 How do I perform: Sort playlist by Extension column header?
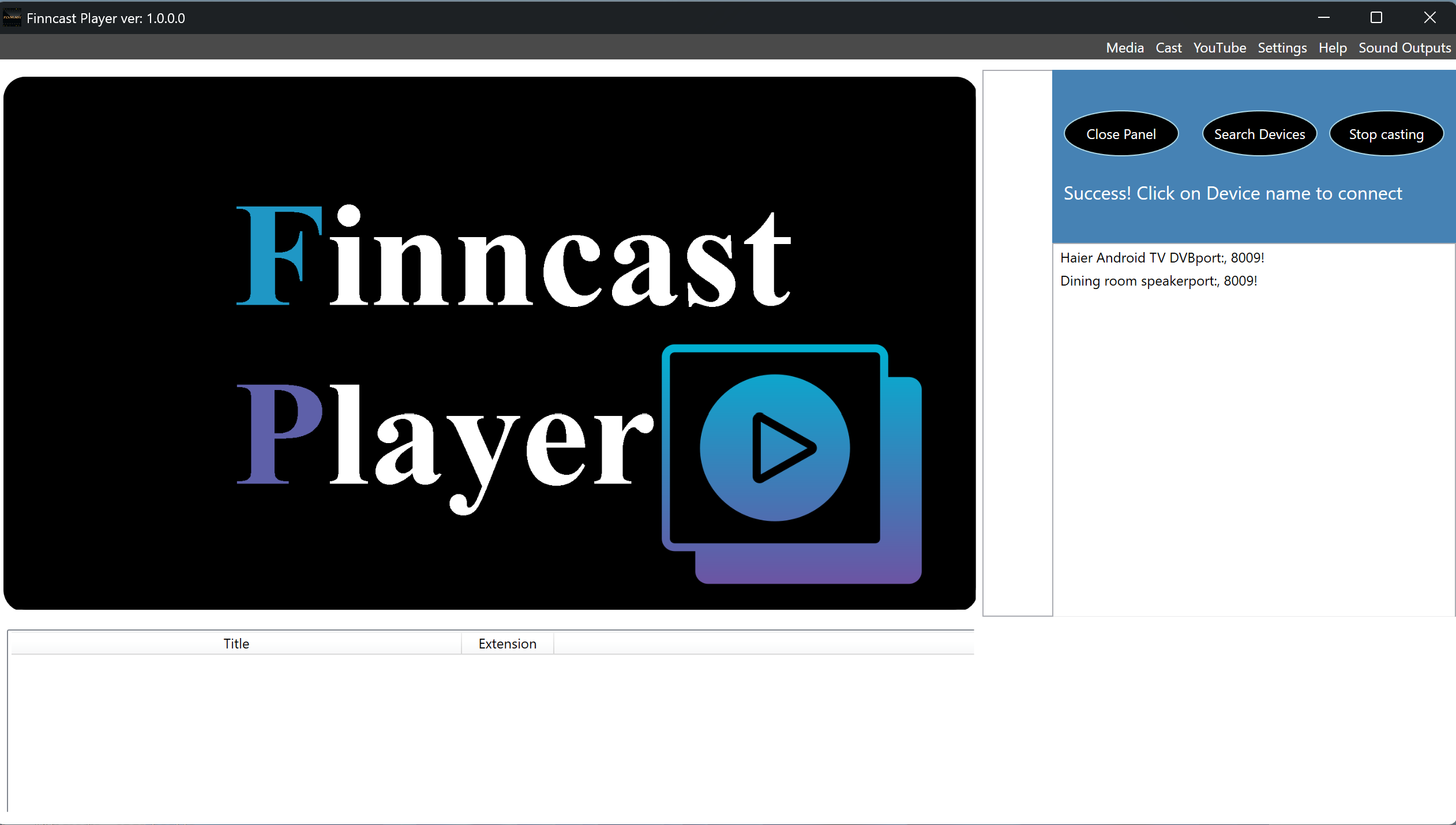pyautogui.click(x=507, y=643)
